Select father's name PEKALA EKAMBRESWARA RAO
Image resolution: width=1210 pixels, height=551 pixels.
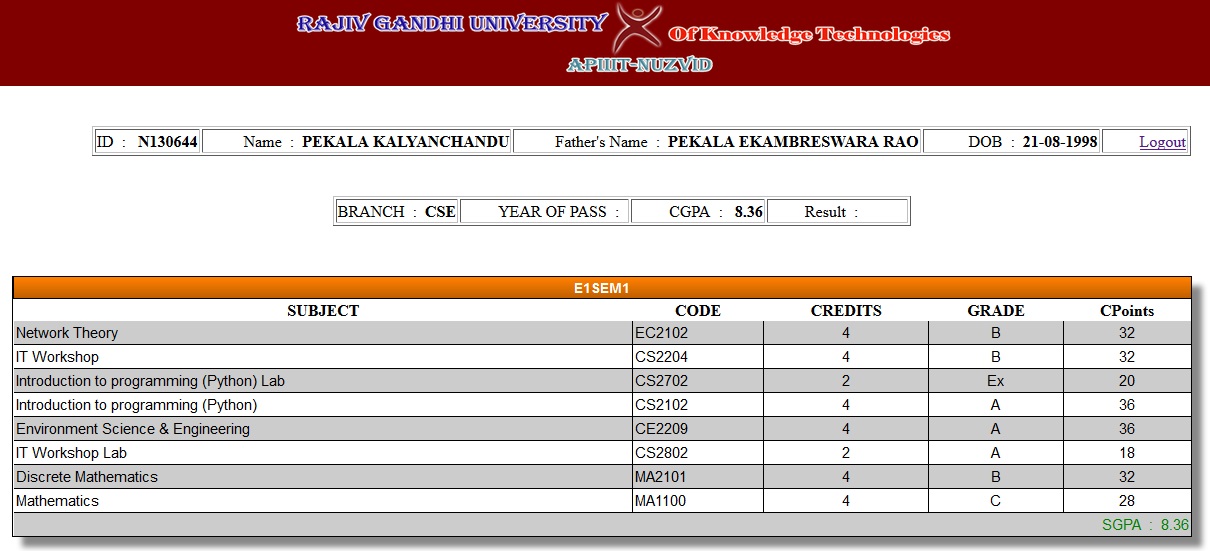(793, 142)
